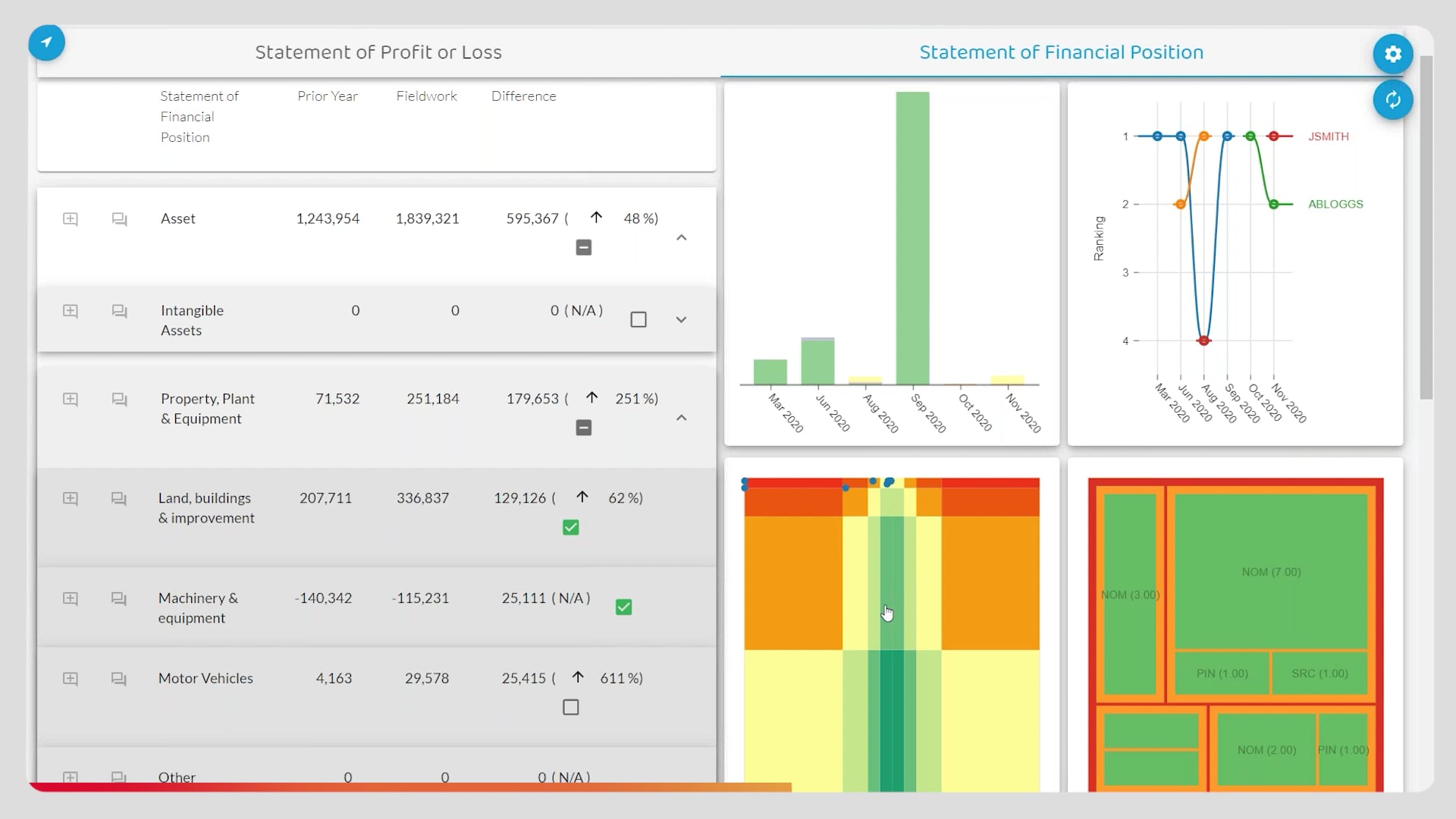
Task: Collapse the Asset row via the chevron
Action: point(681,237)
